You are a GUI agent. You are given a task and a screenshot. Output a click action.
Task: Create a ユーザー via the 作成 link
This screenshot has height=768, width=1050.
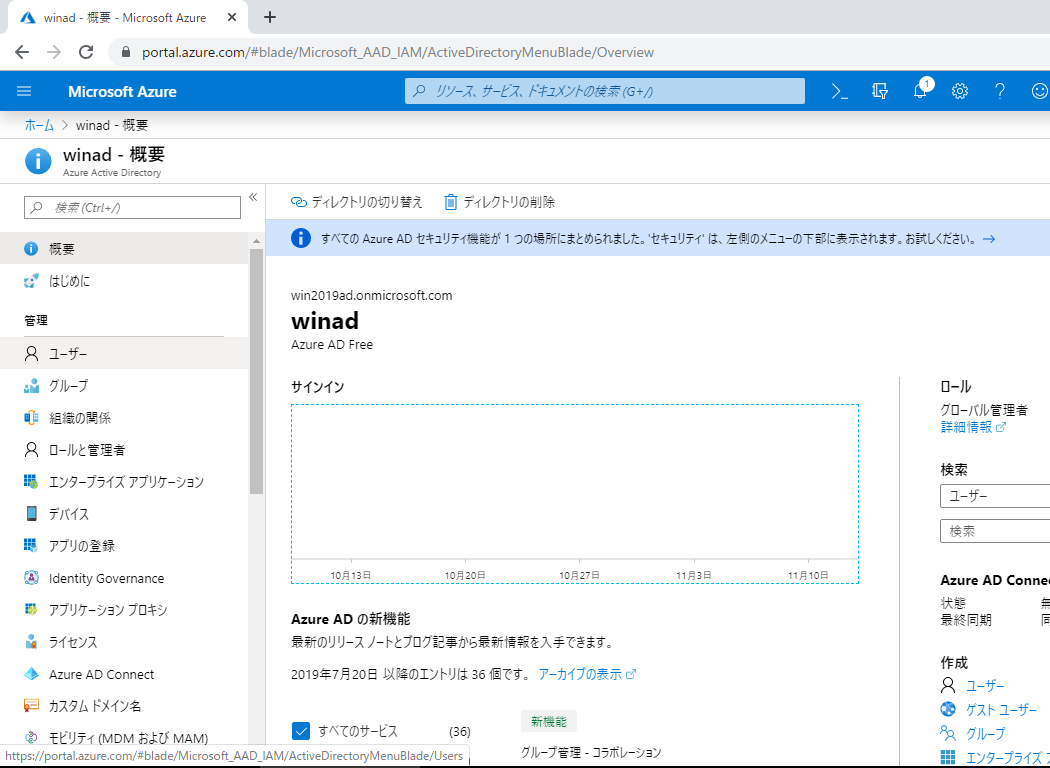(x=984, y=686)
